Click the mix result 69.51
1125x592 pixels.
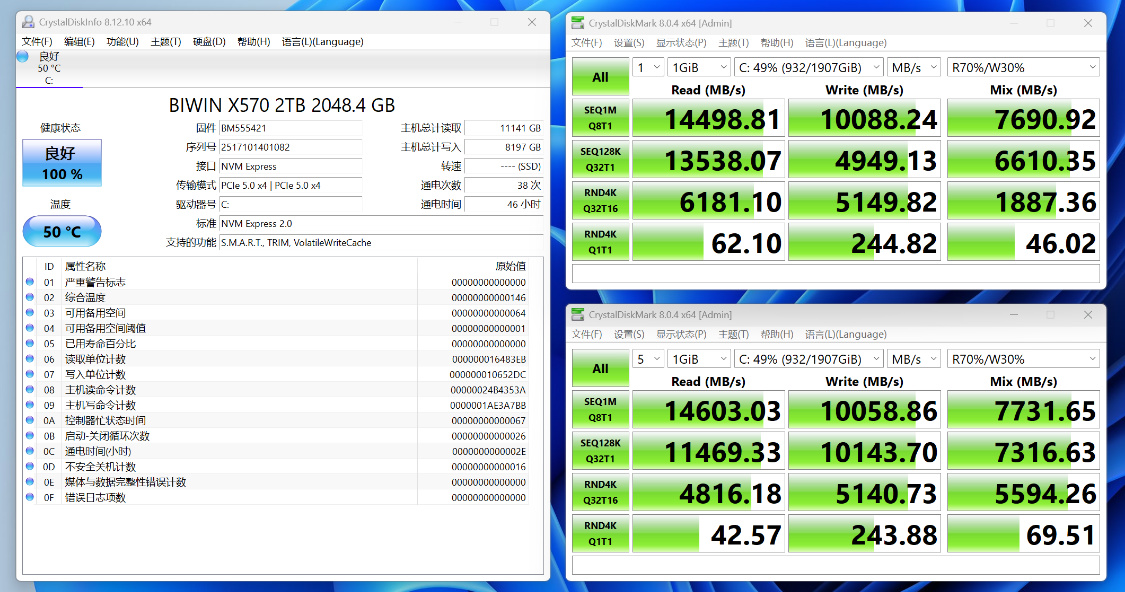tap(1023, 534)
